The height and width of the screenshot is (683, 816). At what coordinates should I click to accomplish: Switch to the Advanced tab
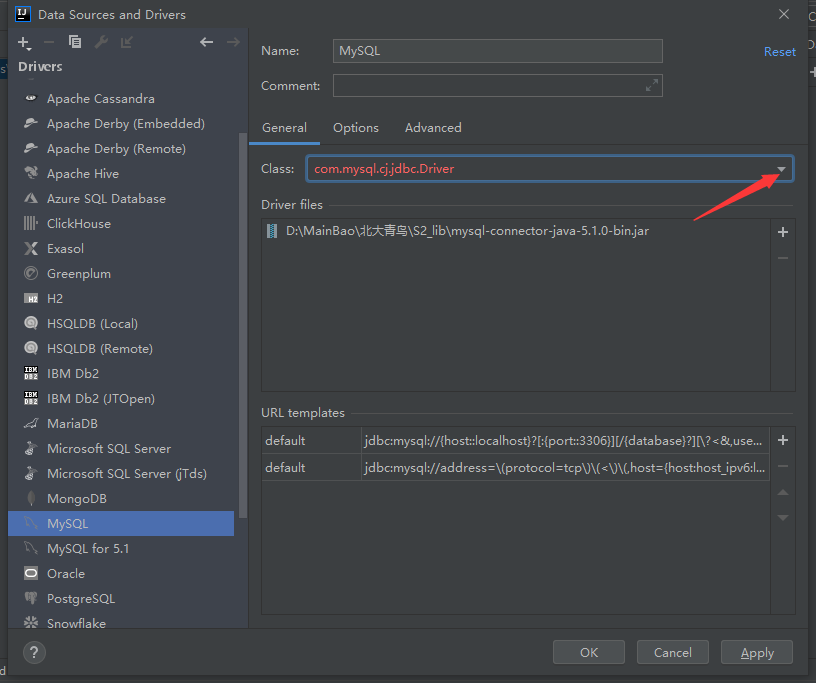(433, 128)
